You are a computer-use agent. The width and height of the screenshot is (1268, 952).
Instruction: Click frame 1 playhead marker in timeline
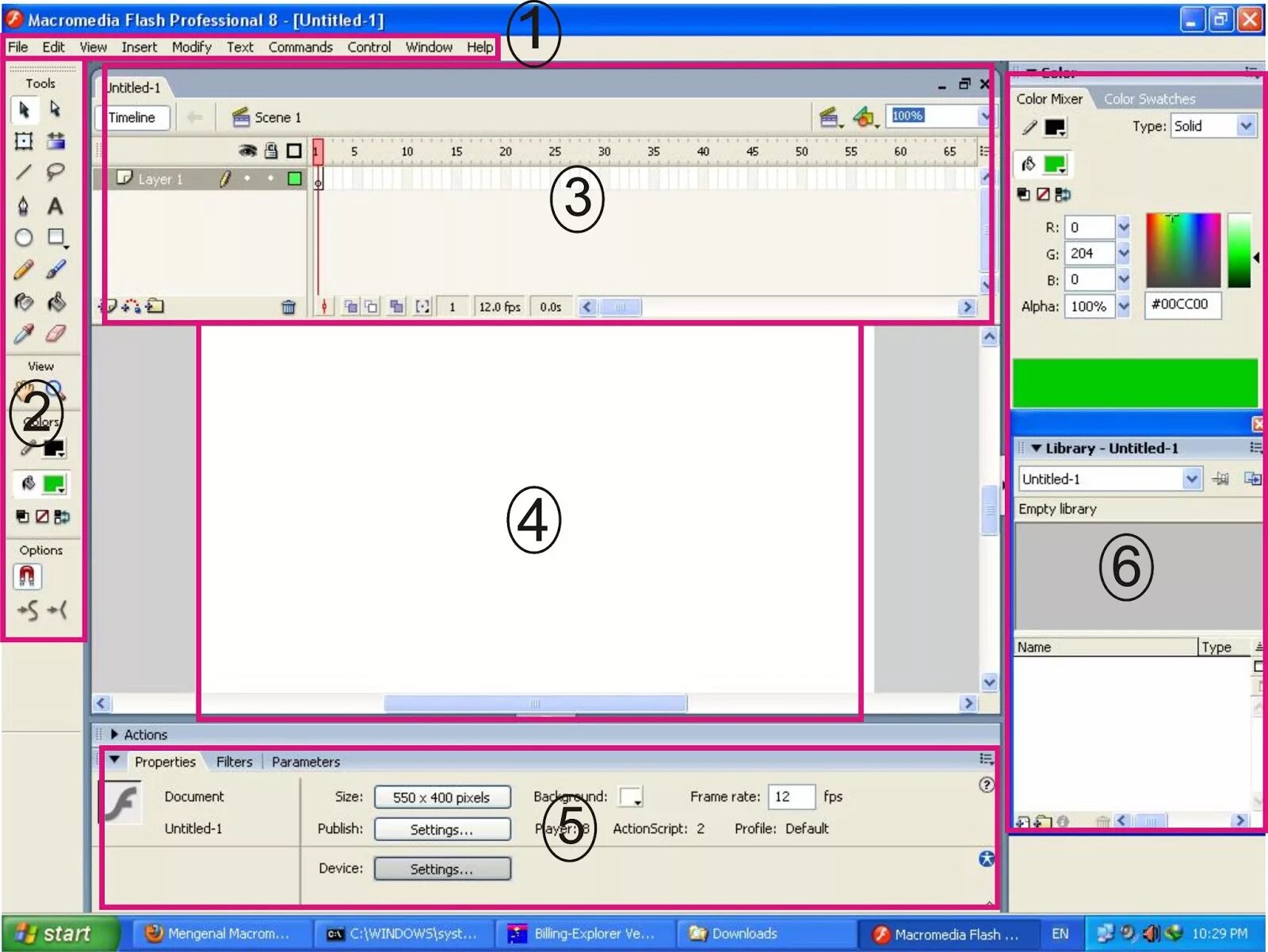(x=317, y=151)
